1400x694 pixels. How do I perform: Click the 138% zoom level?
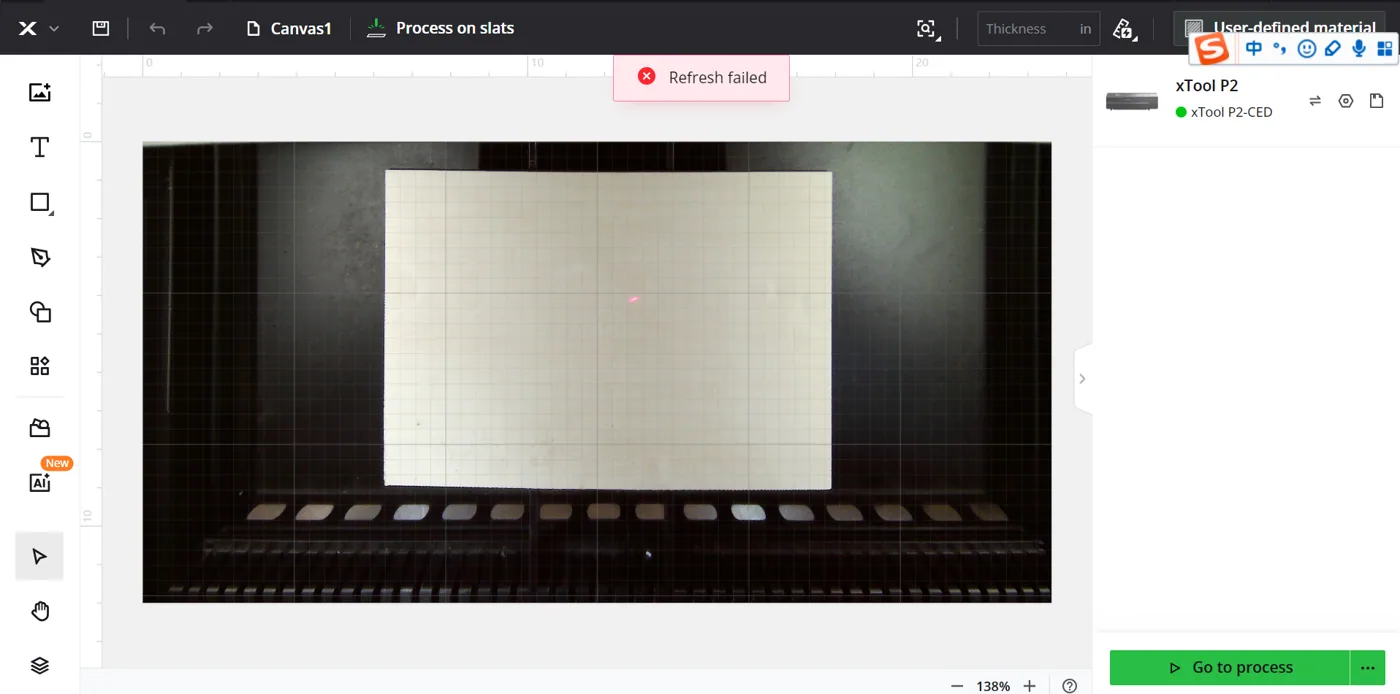point(993,686)
